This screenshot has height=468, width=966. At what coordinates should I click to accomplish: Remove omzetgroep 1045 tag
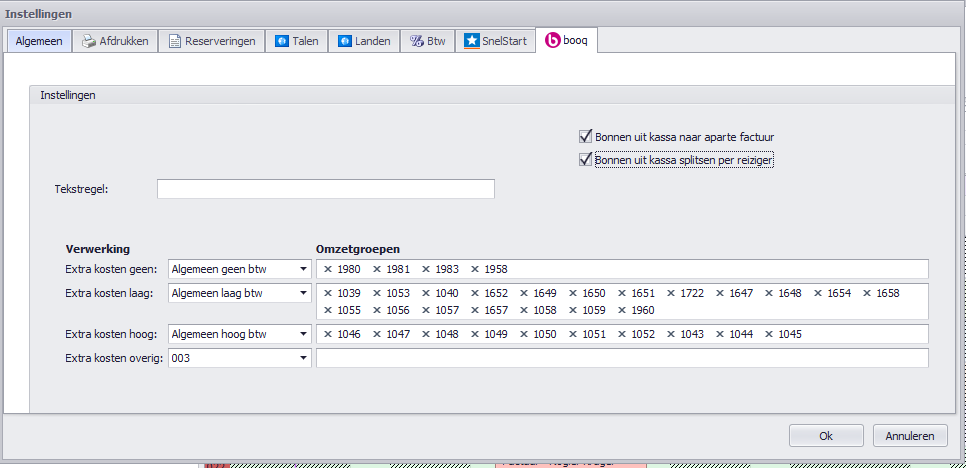770,334
